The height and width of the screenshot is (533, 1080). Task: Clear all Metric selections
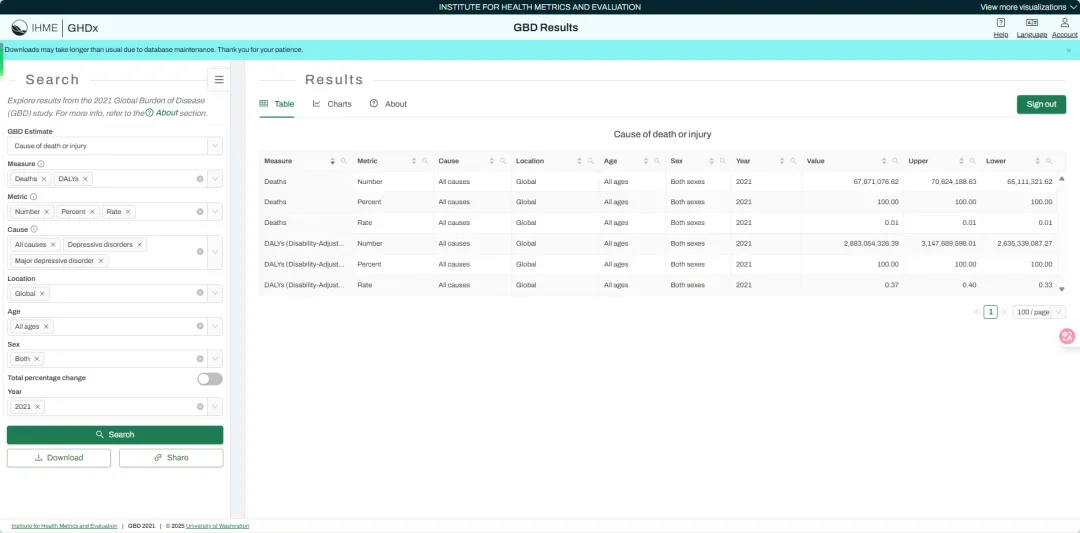200,212
